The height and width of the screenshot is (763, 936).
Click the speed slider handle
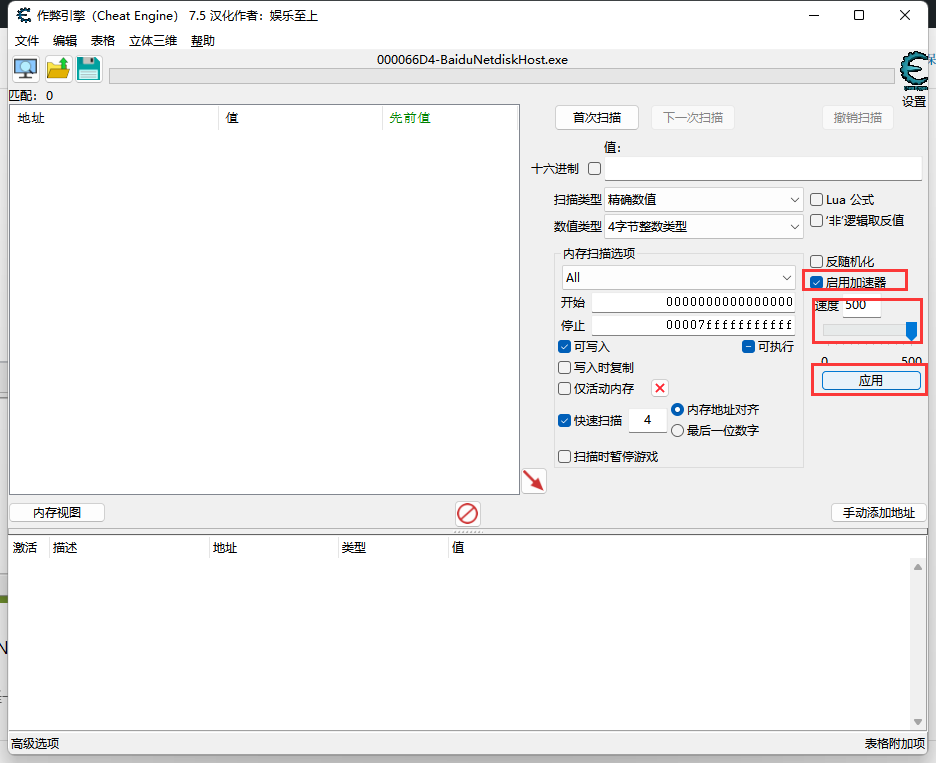(911, 330)
